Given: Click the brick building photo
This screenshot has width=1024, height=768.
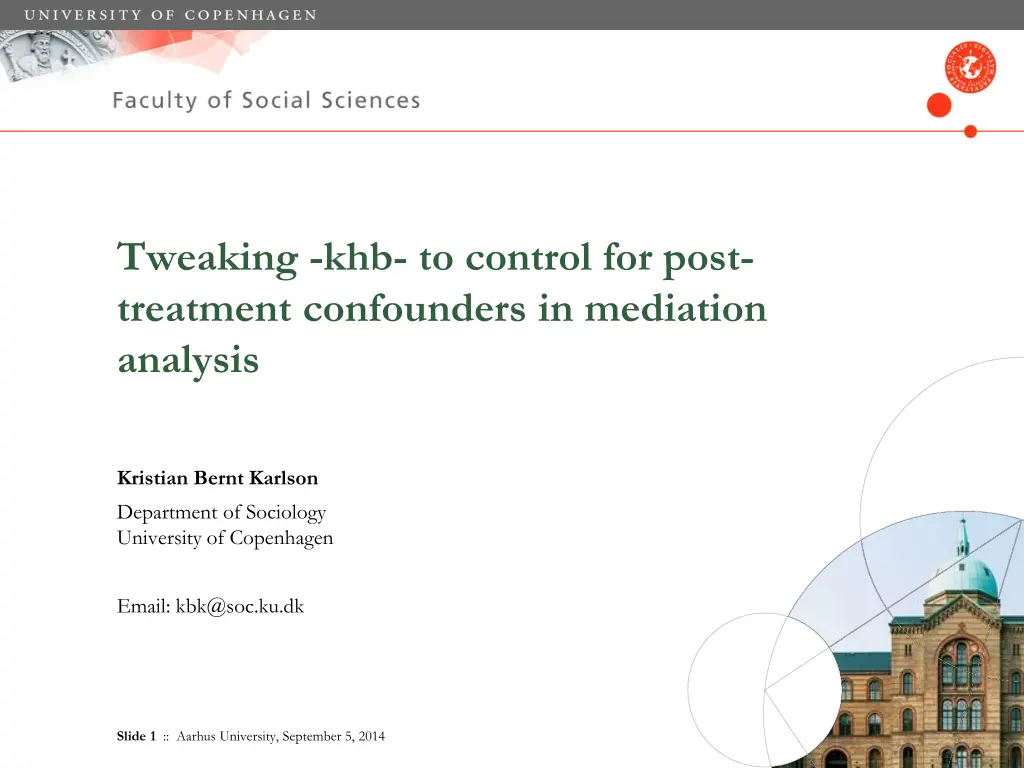Looking at the screenshot, I should click(930, 680).
